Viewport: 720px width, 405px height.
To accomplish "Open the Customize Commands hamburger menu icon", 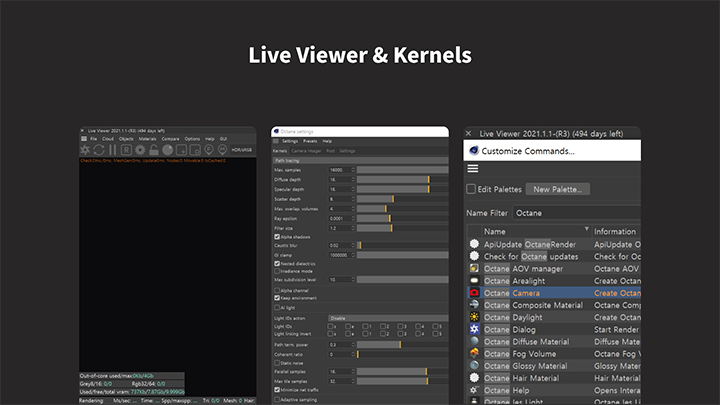I will (473, 169).
